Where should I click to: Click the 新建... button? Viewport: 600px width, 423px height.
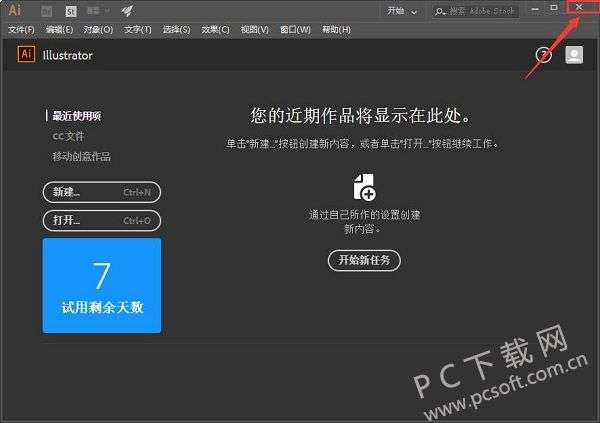pyautogui.click(x=102, y=192)
